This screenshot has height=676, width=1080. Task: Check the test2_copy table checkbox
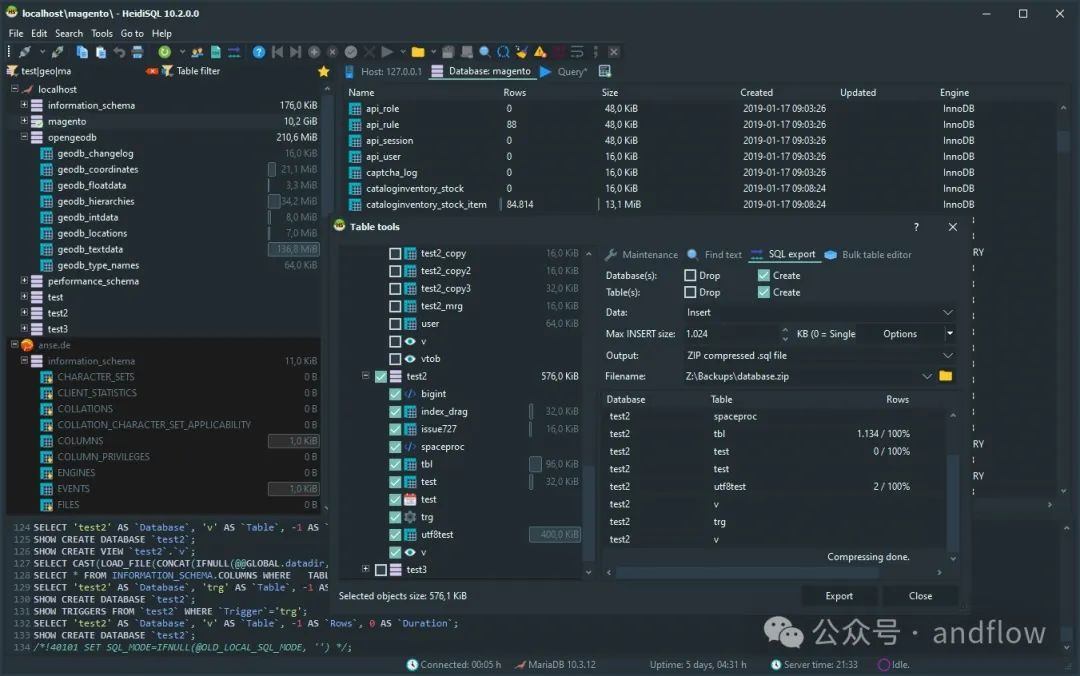[x=395, y=254]
